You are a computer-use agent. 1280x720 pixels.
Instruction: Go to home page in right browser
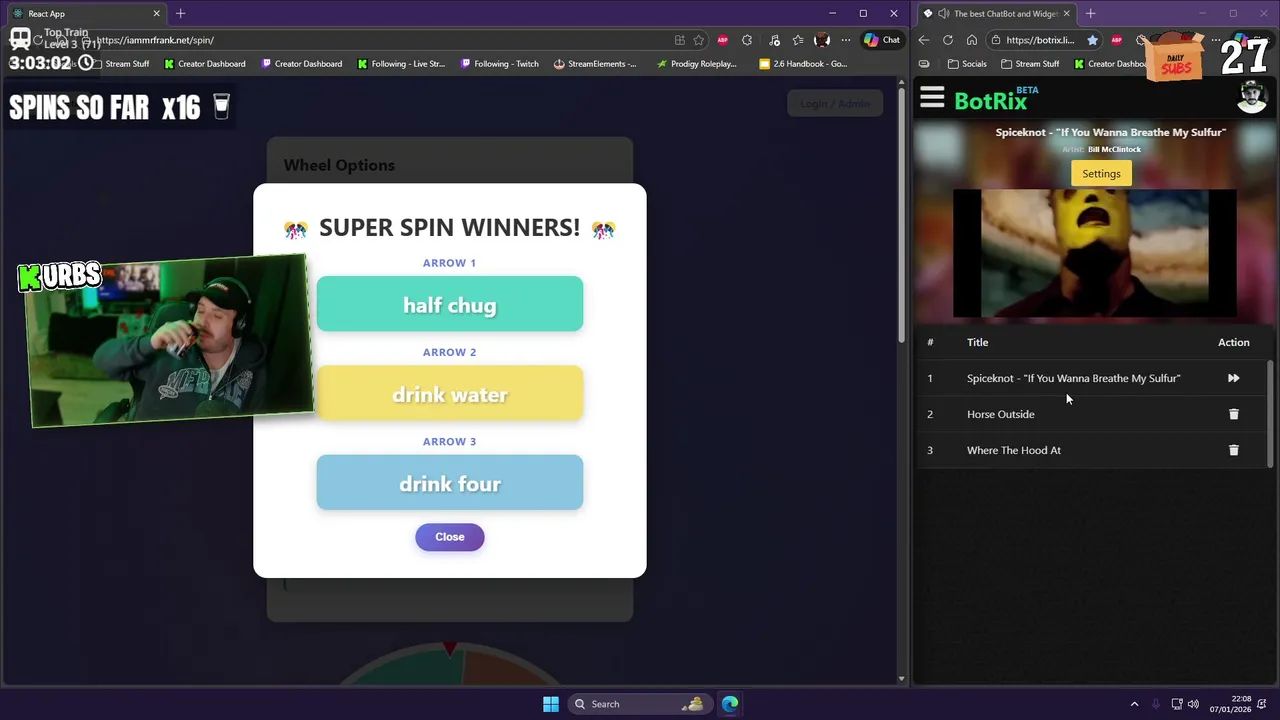971,40
